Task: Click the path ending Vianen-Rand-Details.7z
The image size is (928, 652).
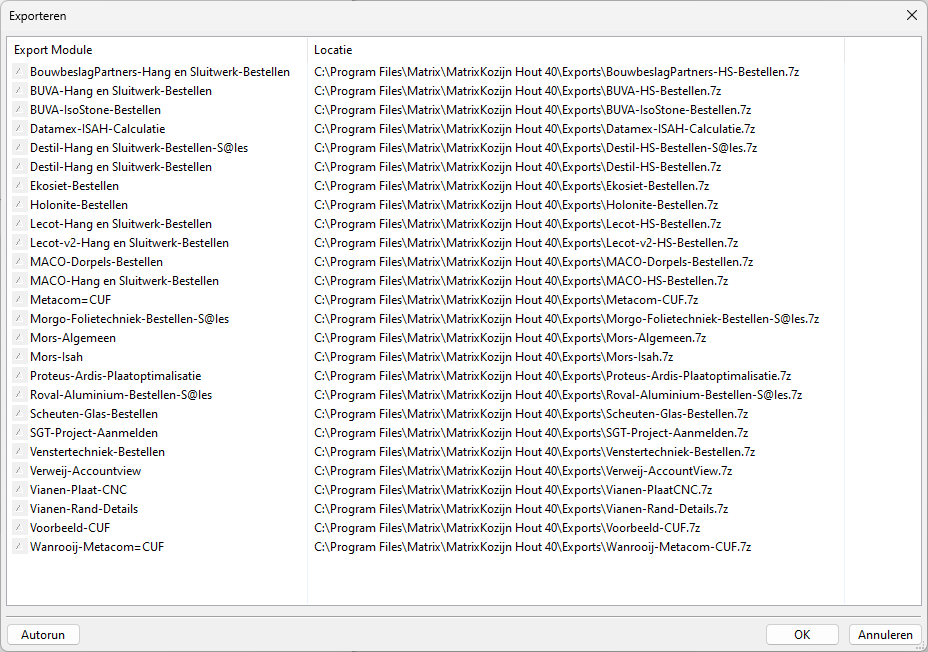Action: (x=521, y=509)
